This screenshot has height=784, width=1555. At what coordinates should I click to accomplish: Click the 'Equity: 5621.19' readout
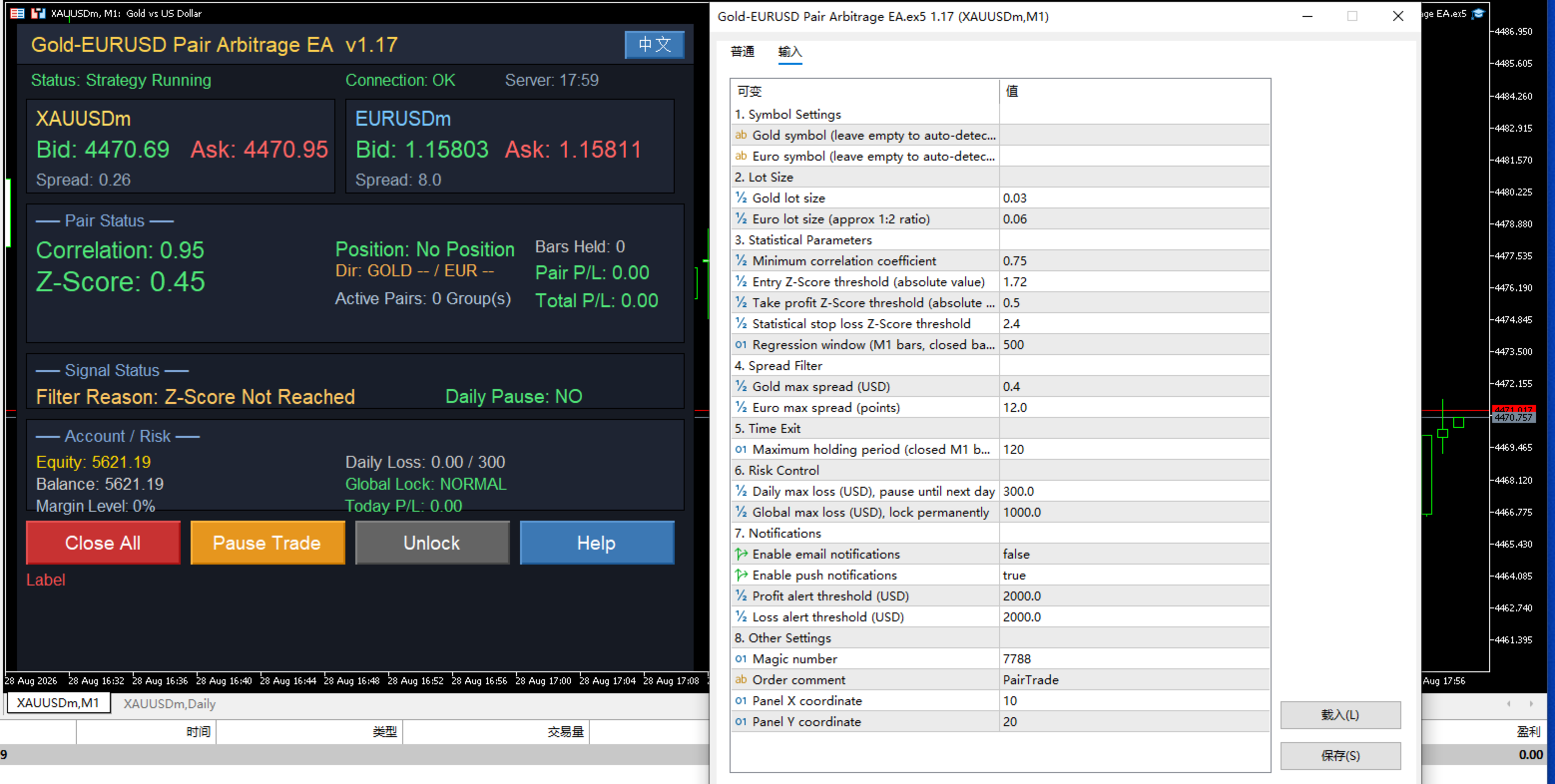pos(94,462)
